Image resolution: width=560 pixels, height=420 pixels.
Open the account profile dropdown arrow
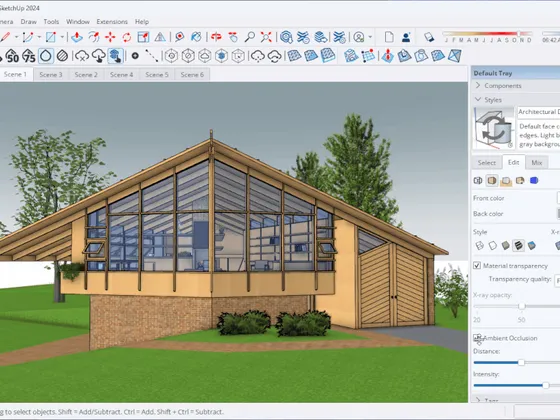(x=370, y=37)
